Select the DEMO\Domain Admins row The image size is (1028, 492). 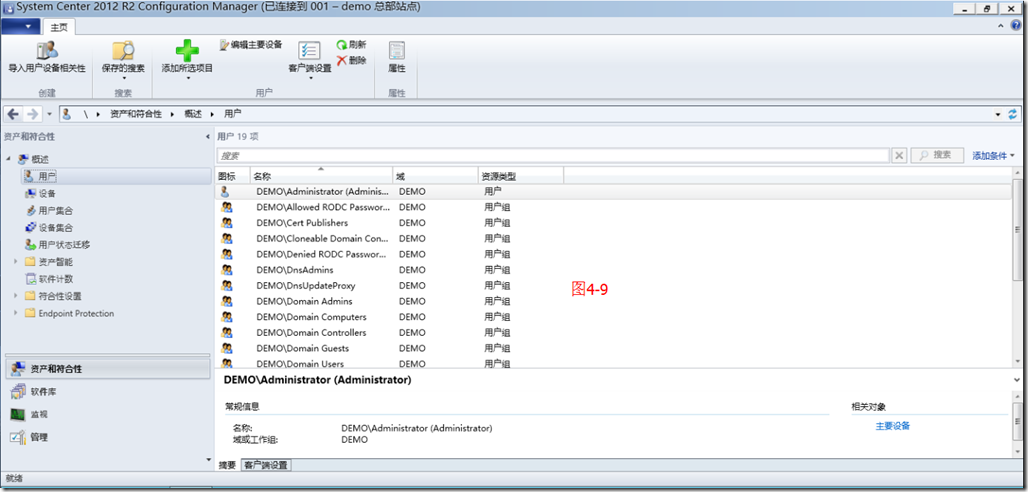[614, 301]
